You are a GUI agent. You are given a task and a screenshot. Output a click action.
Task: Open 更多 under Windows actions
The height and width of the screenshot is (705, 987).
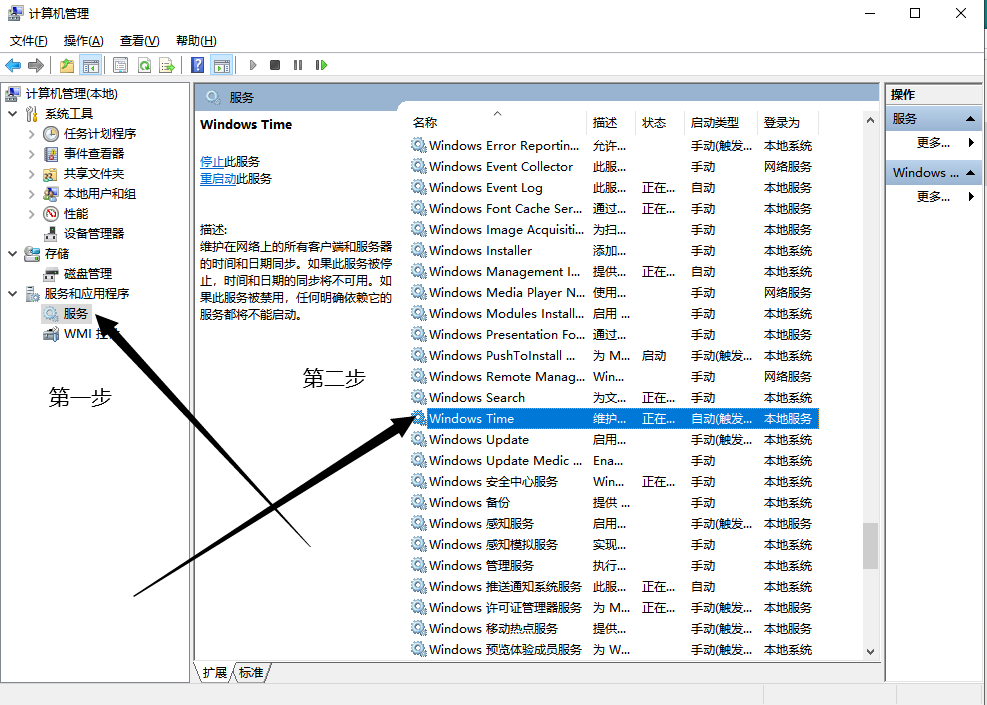(x=933, y=196)
